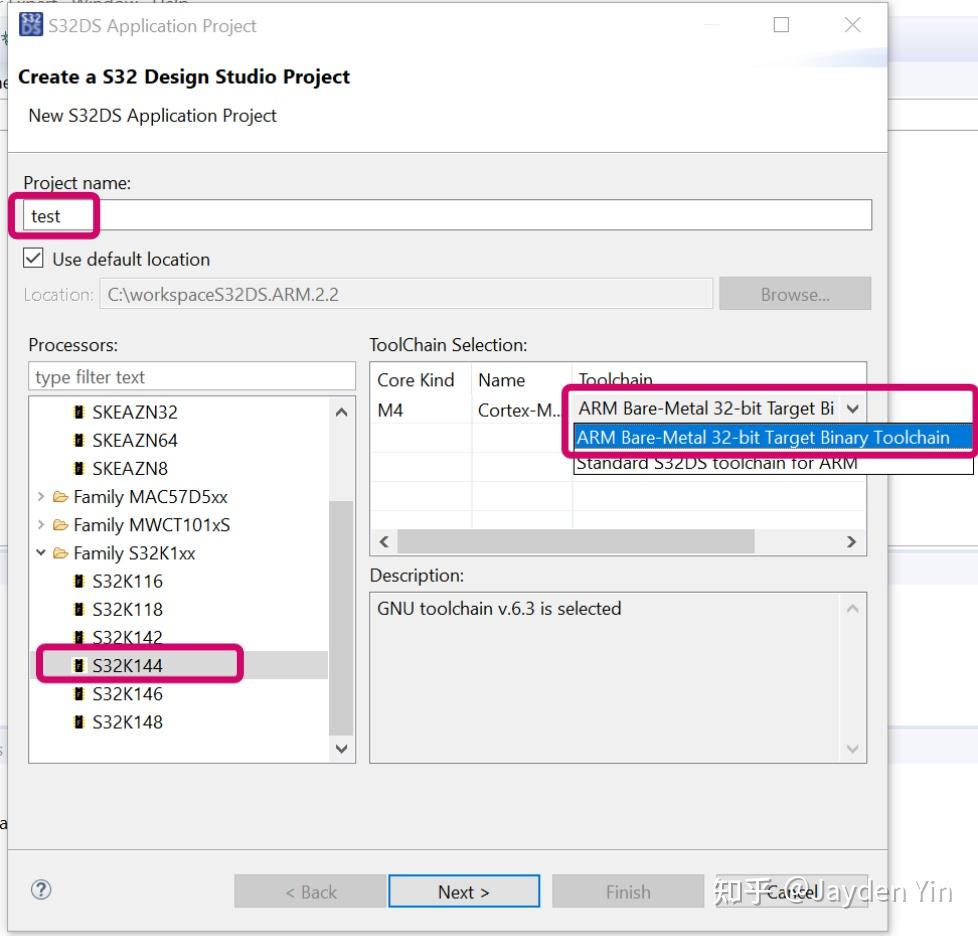Expand the Family MAC57D5xx tree node
Screen dimensions: 978x936
[x=41, y=496]
